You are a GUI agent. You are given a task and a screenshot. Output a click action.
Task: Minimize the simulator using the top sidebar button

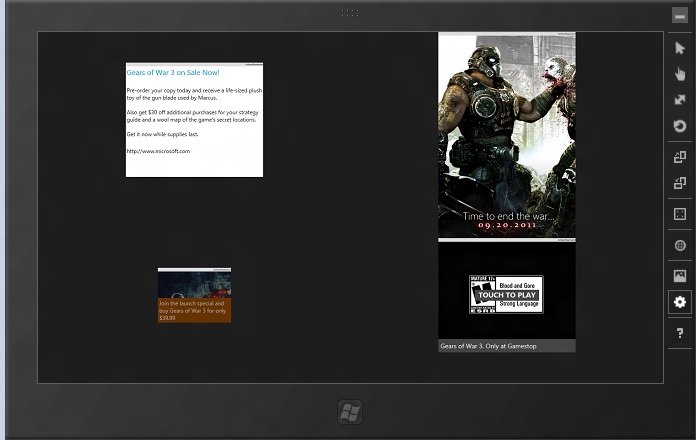(680, 16)
